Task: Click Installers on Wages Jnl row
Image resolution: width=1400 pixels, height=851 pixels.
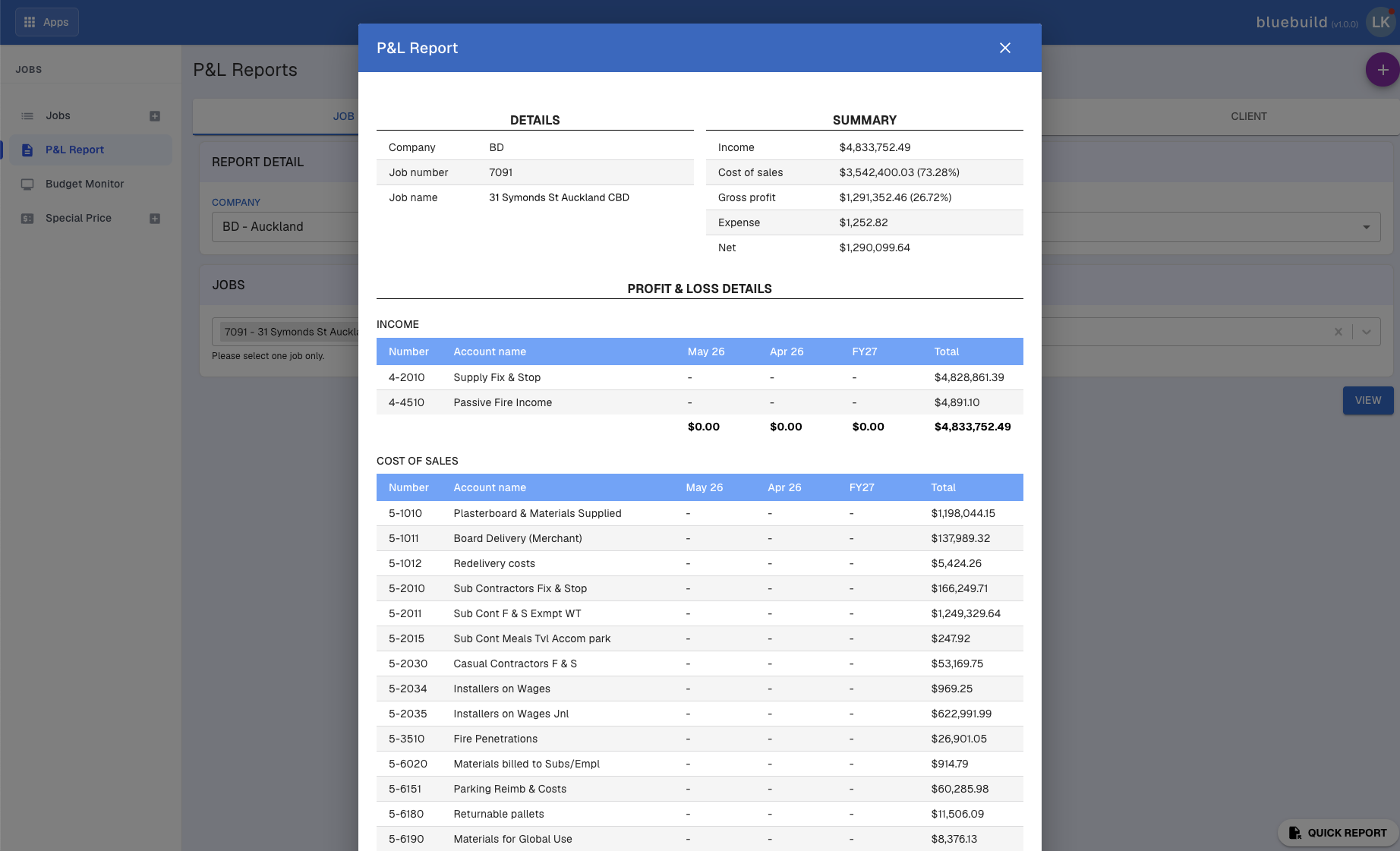Action: click(699, 714)
